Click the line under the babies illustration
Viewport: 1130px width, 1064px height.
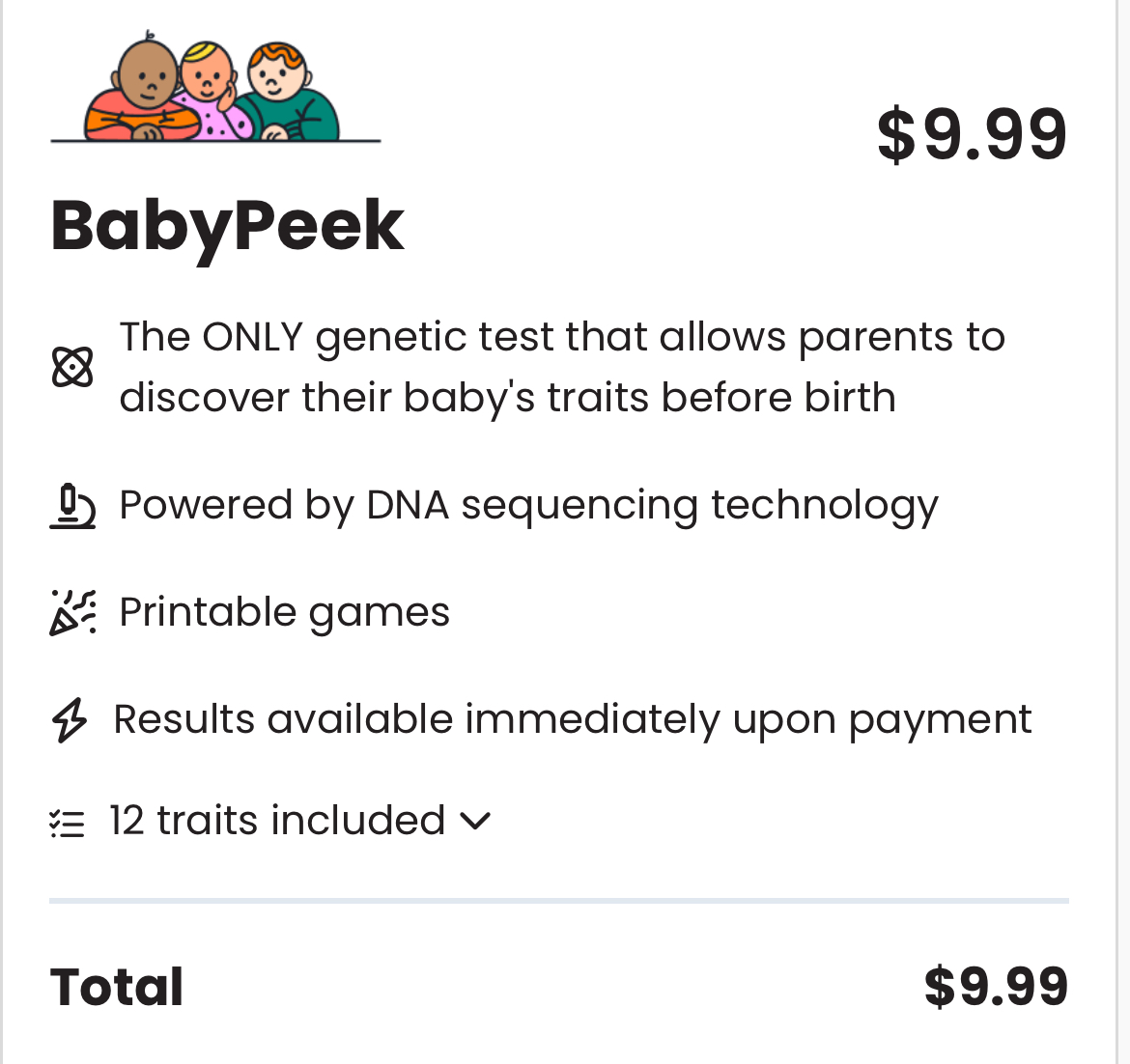pos(215,142)
